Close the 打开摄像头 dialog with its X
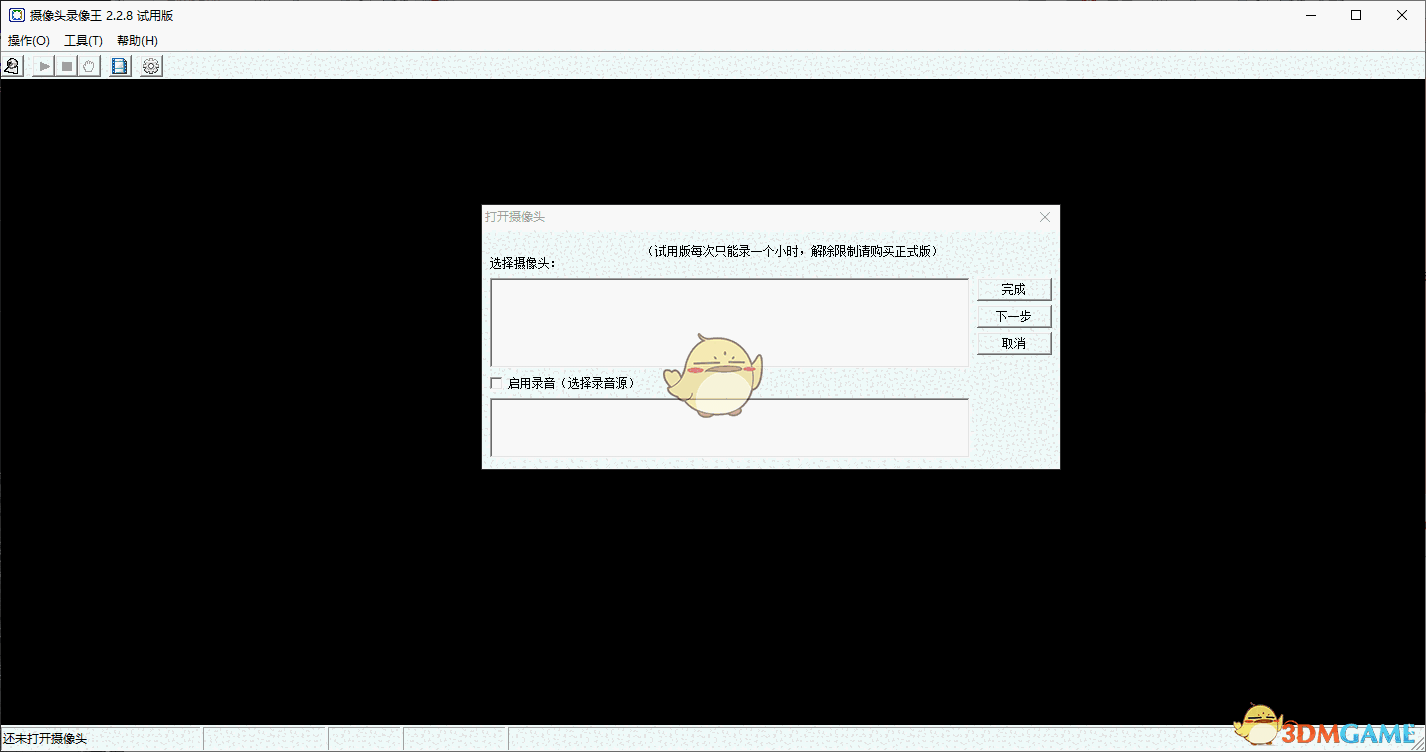This screenshot has height=752, width=1426. pos(1044,216)
